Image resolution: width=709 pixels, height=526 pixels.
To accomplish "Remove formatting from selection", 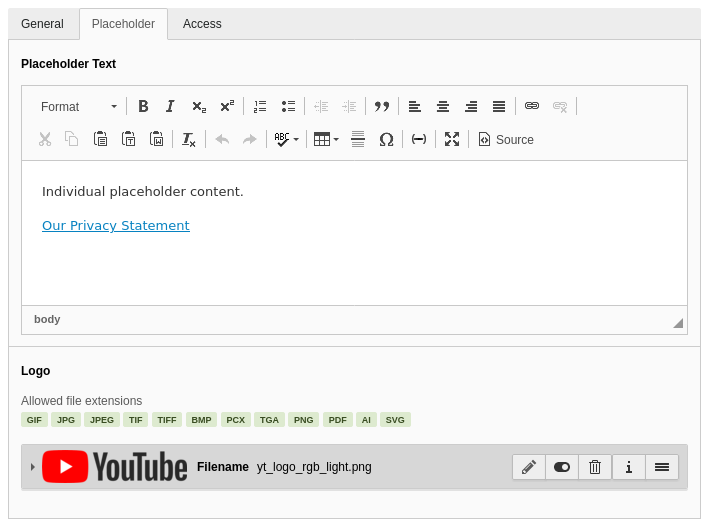I will (189, 139).
